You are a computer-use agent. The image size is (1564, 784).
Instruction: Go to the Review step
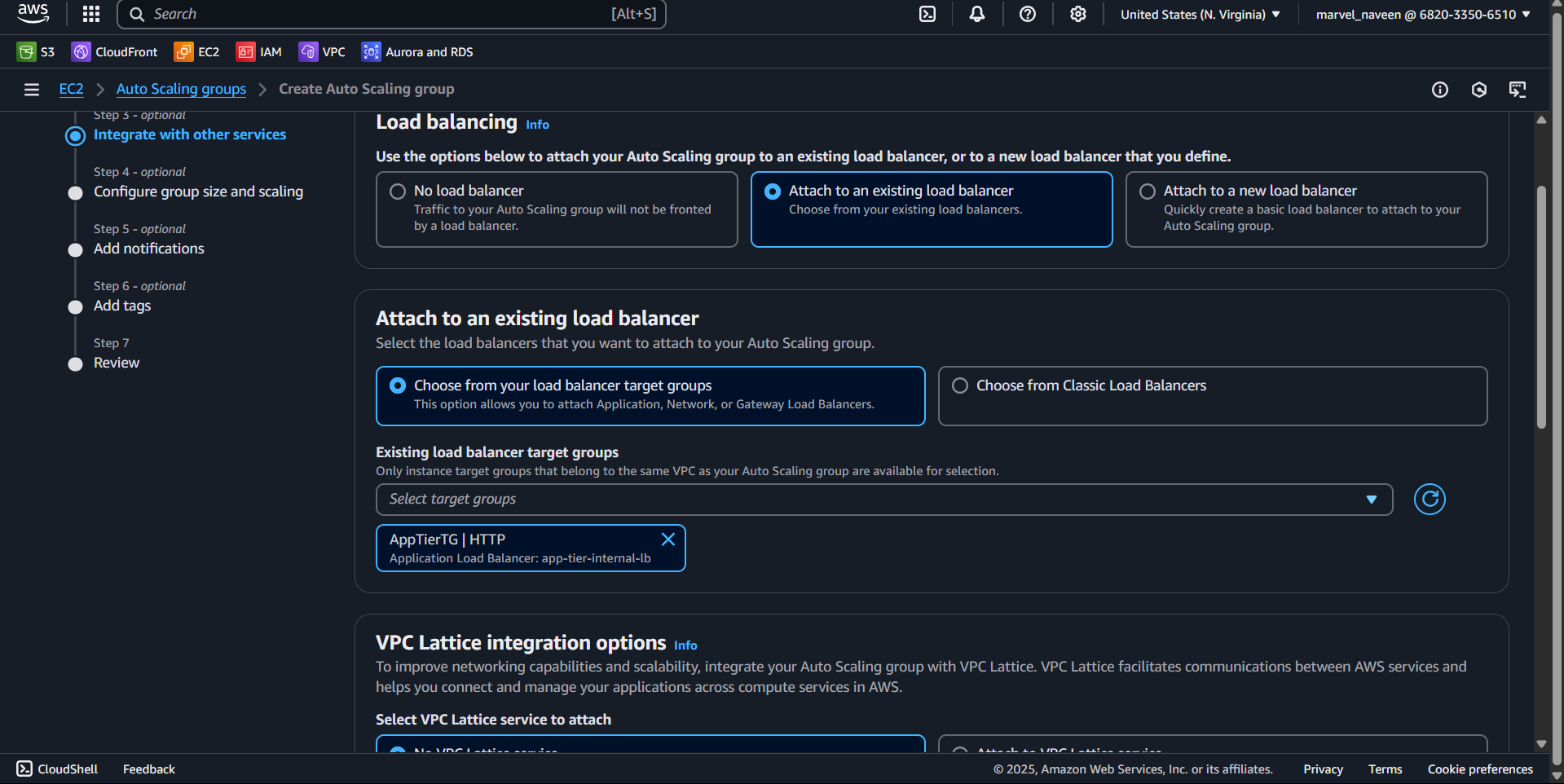click(117, 363)
